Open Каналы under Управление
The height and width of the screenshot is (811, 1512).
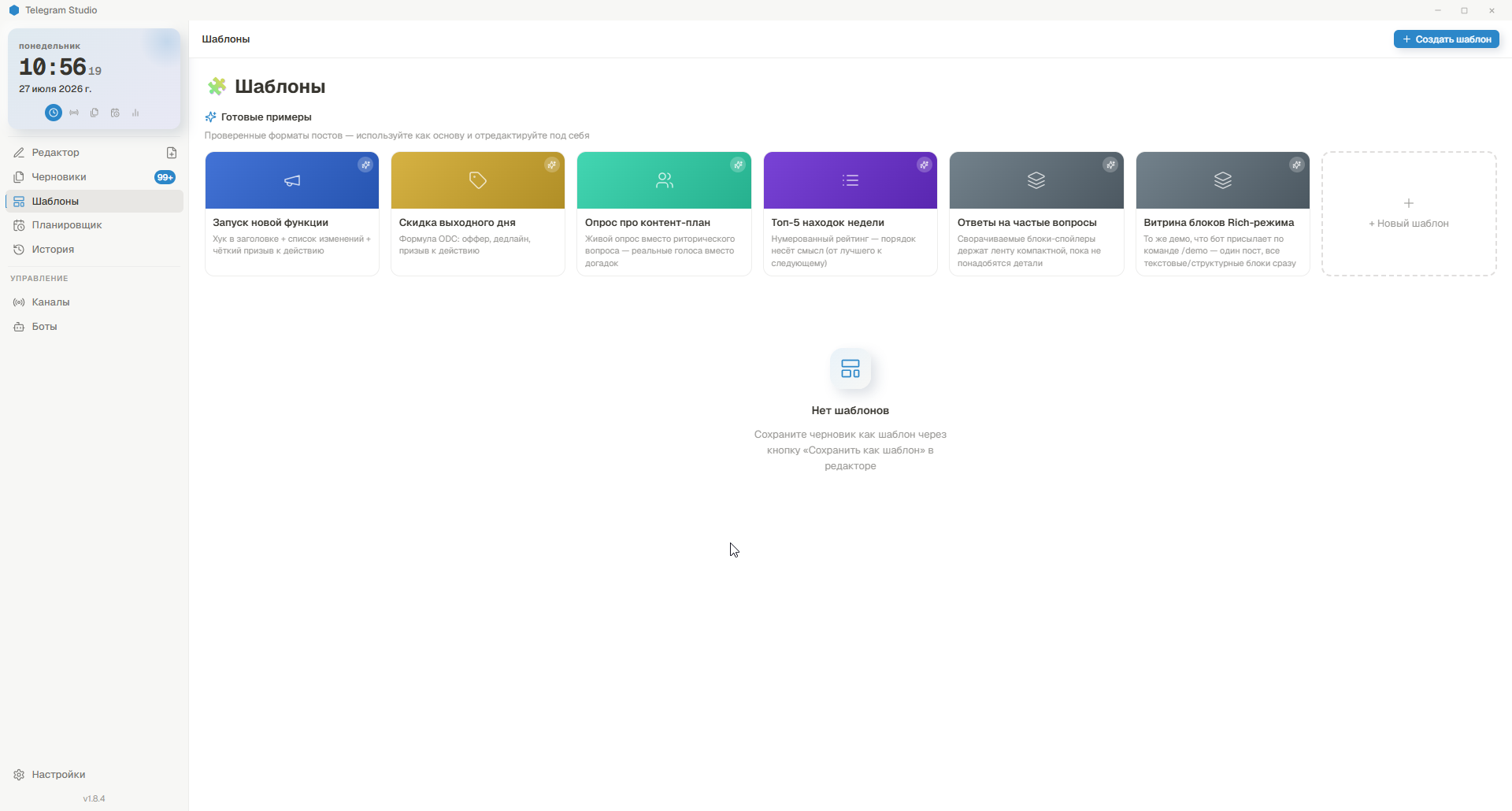[94, 302]
